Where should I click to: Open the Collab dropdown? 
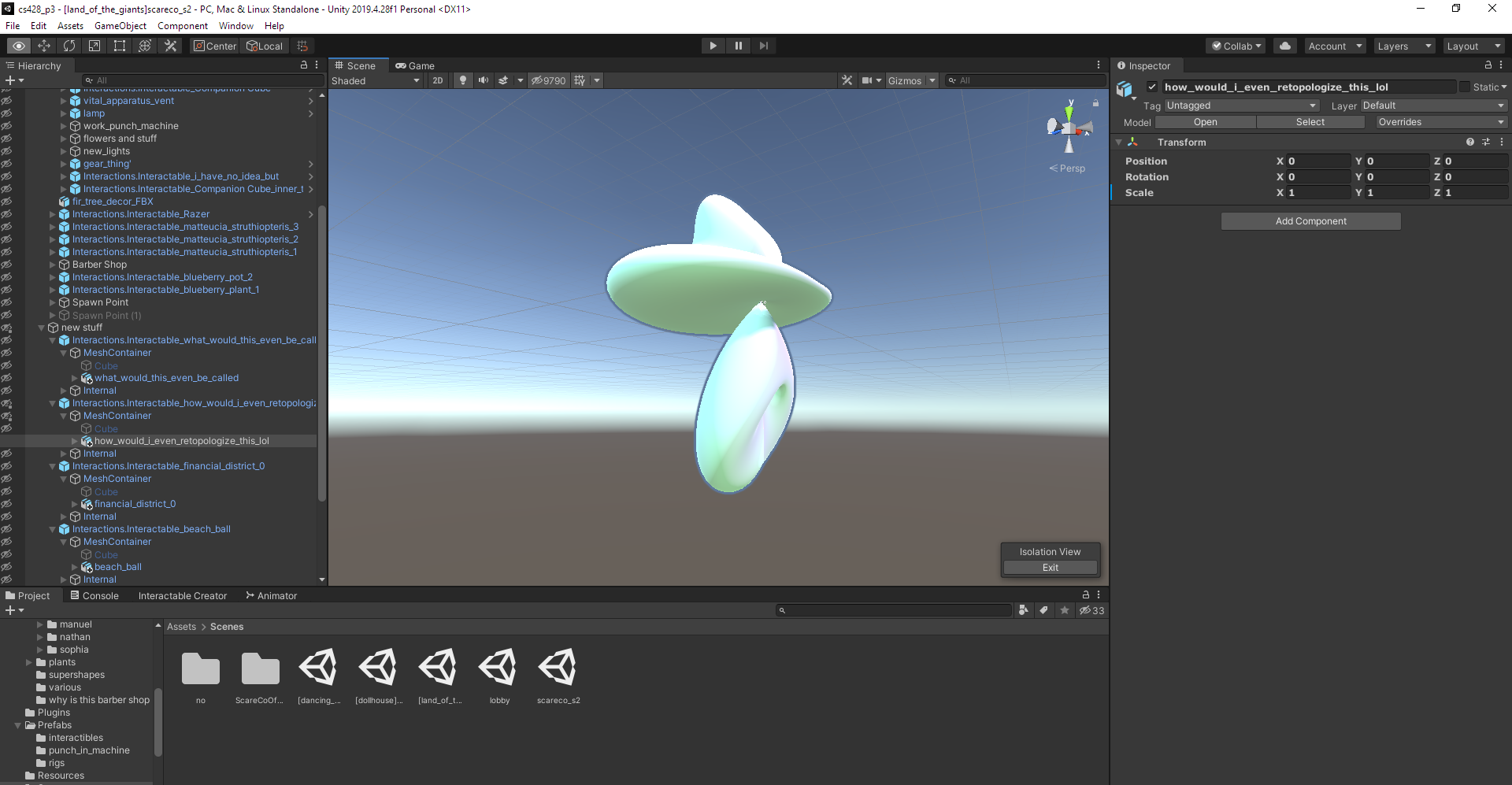1236,46
